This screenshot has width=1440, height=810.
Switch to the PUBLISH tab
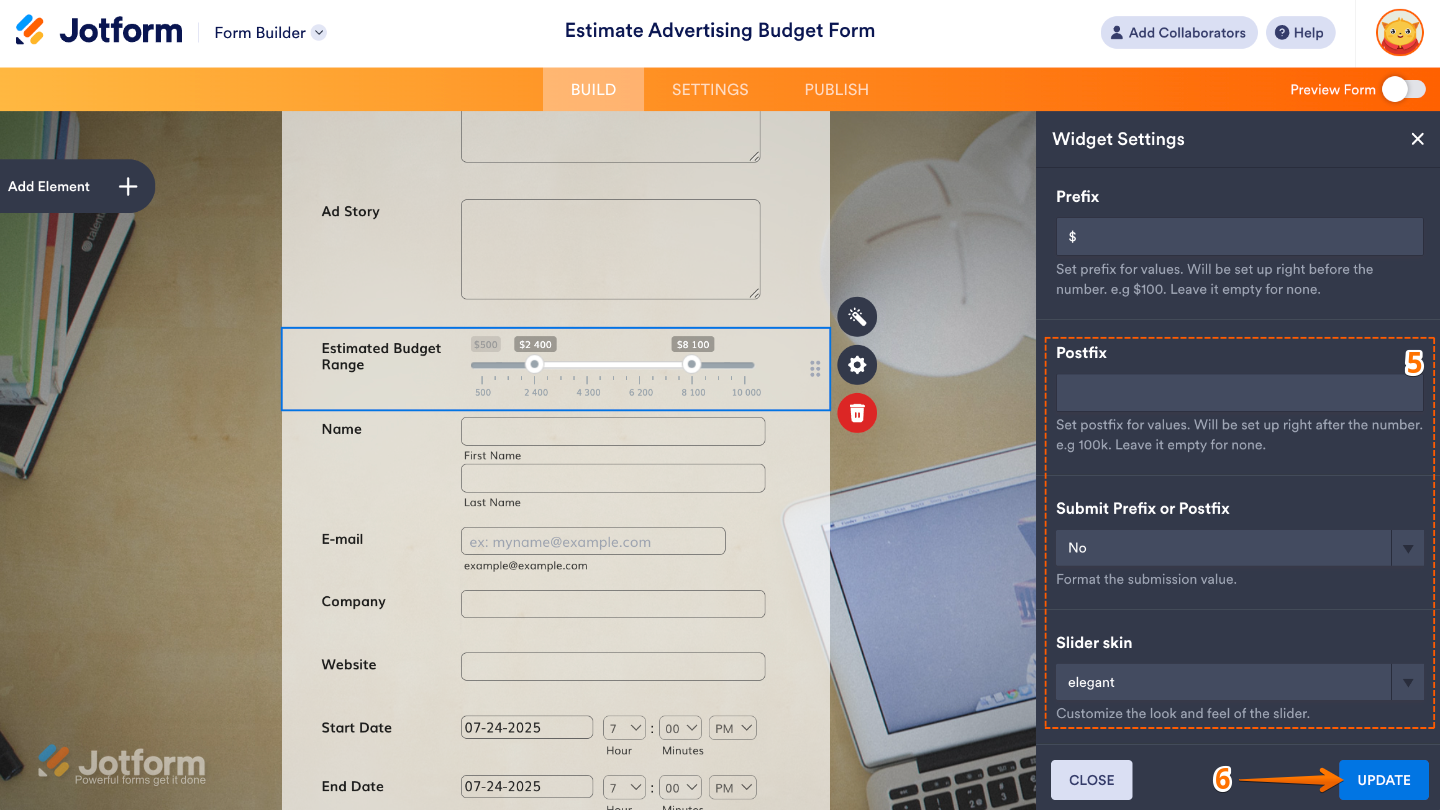click(836, 89)
